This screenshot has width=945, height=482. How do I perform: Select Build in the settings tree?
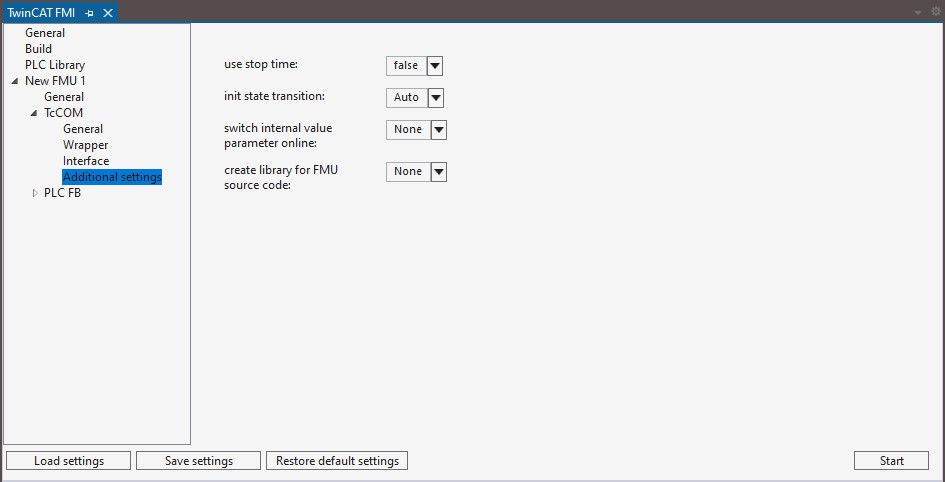point(39,49)
